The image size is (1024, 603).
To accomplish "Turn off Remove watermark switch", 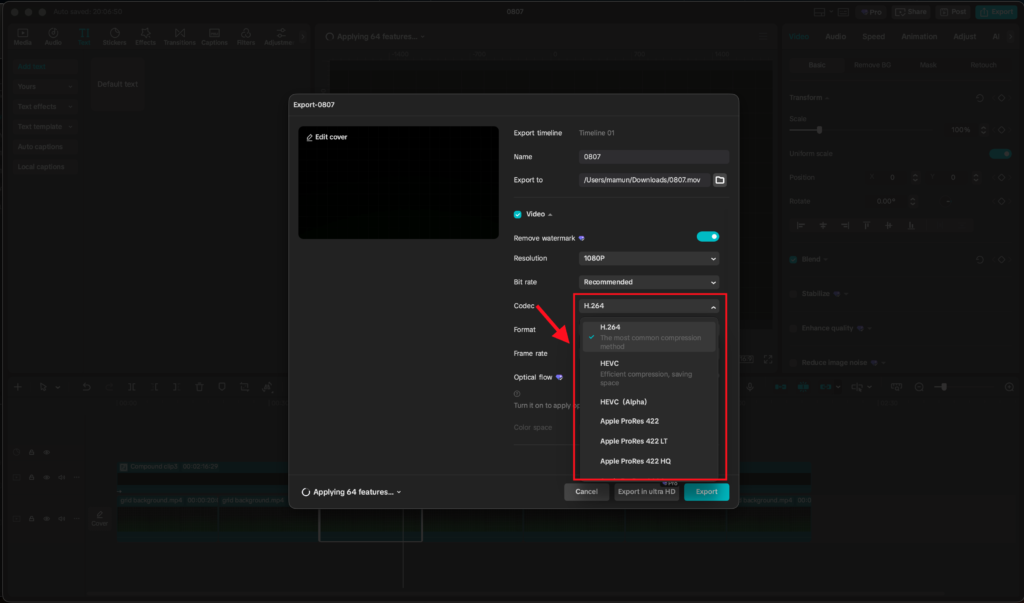I will coord(707,236).
